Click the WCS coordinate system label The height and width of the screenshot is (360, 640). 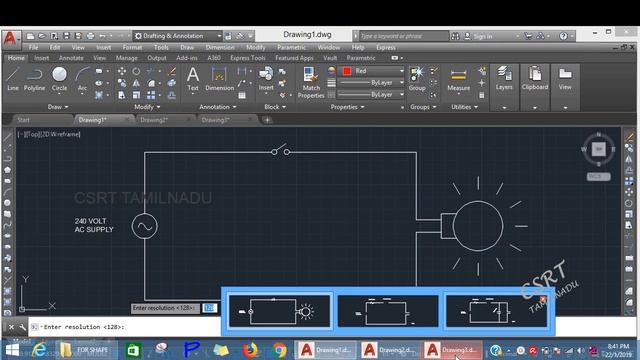[x=598, y=176]
